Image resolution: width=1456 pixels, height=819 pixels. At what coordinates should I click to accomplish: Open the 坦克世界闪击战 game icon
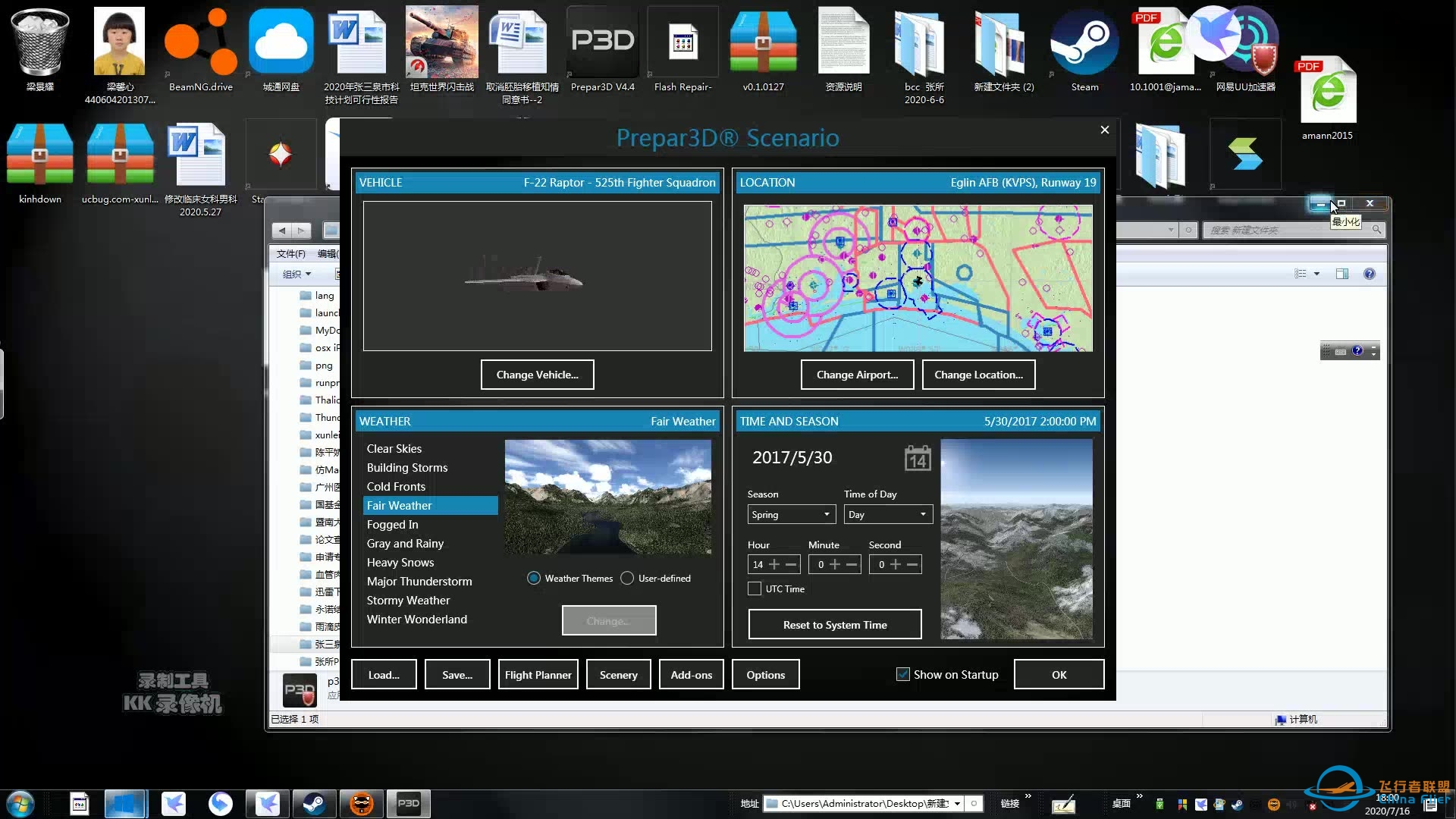coord(442,49)
